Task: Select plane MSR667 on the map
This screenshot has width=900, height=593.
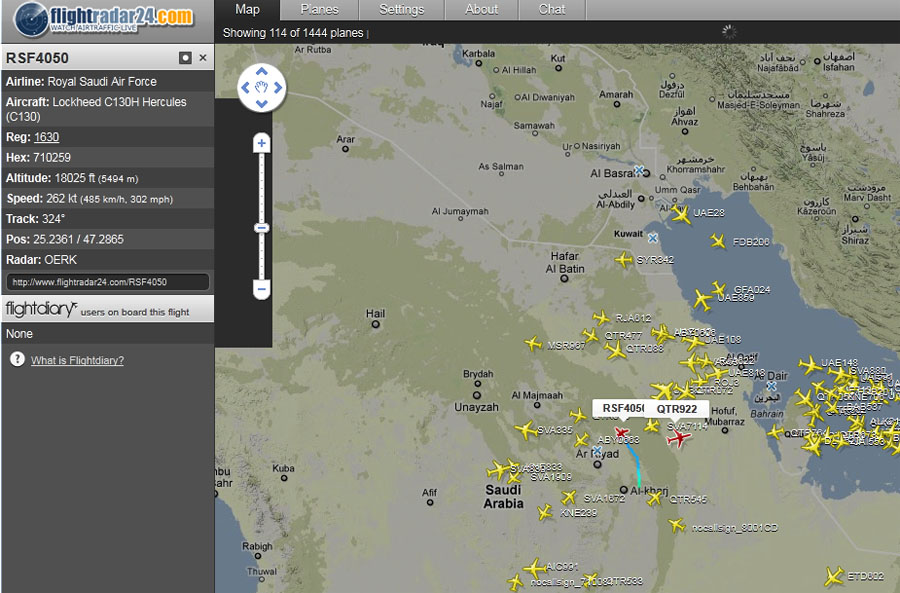Action: pyautogui.click(x=533, y=344)
